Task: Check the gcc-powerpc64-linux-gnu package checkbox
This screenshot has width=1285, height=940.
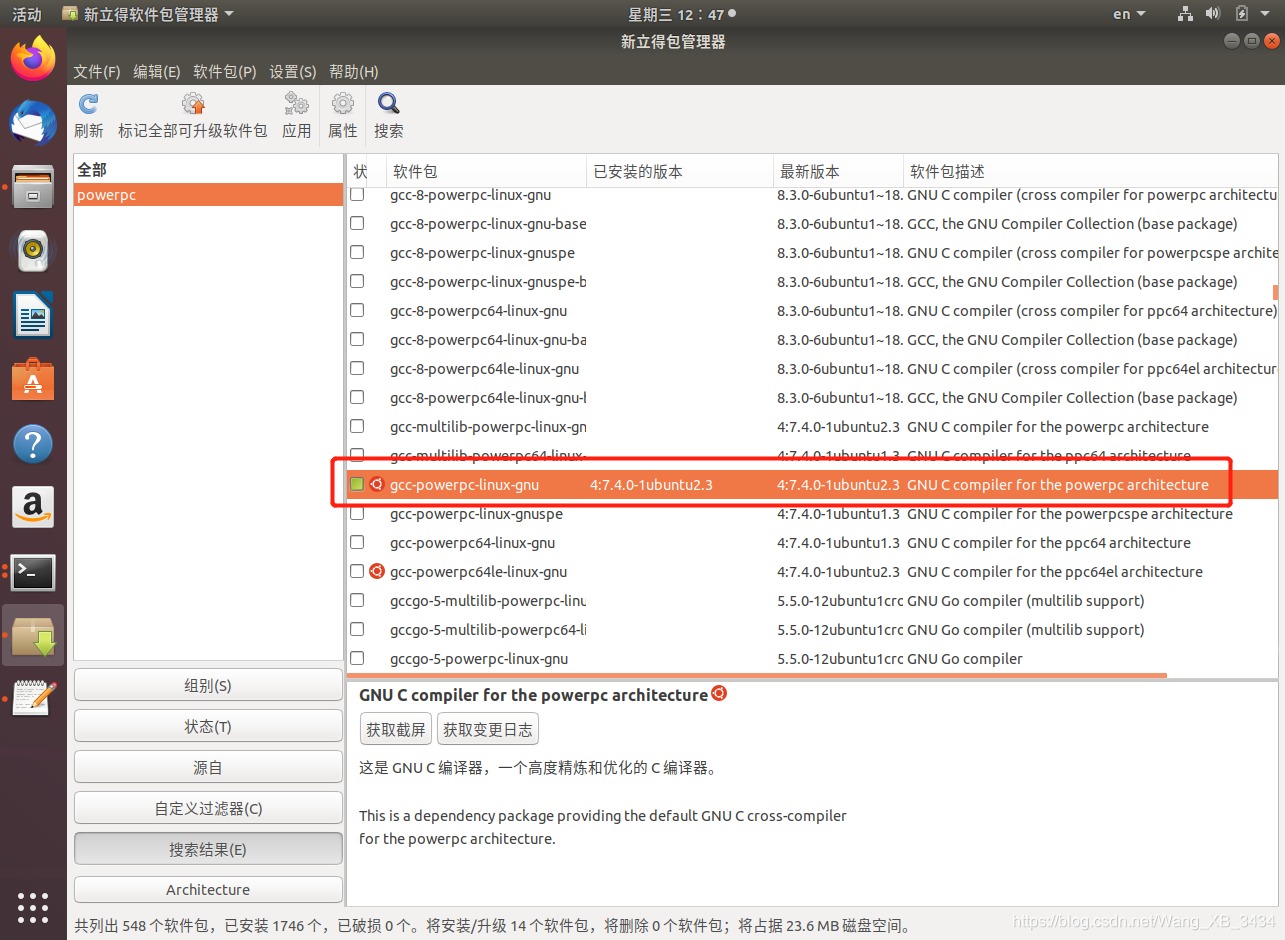Action: click(357, 541)
